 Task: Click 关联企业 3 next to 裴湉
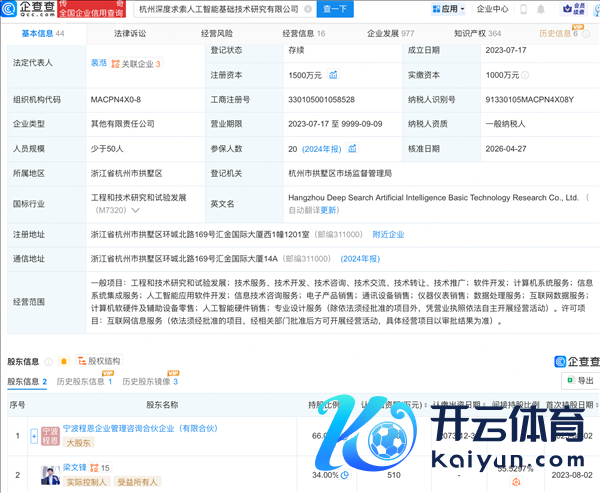click(136, 64)
